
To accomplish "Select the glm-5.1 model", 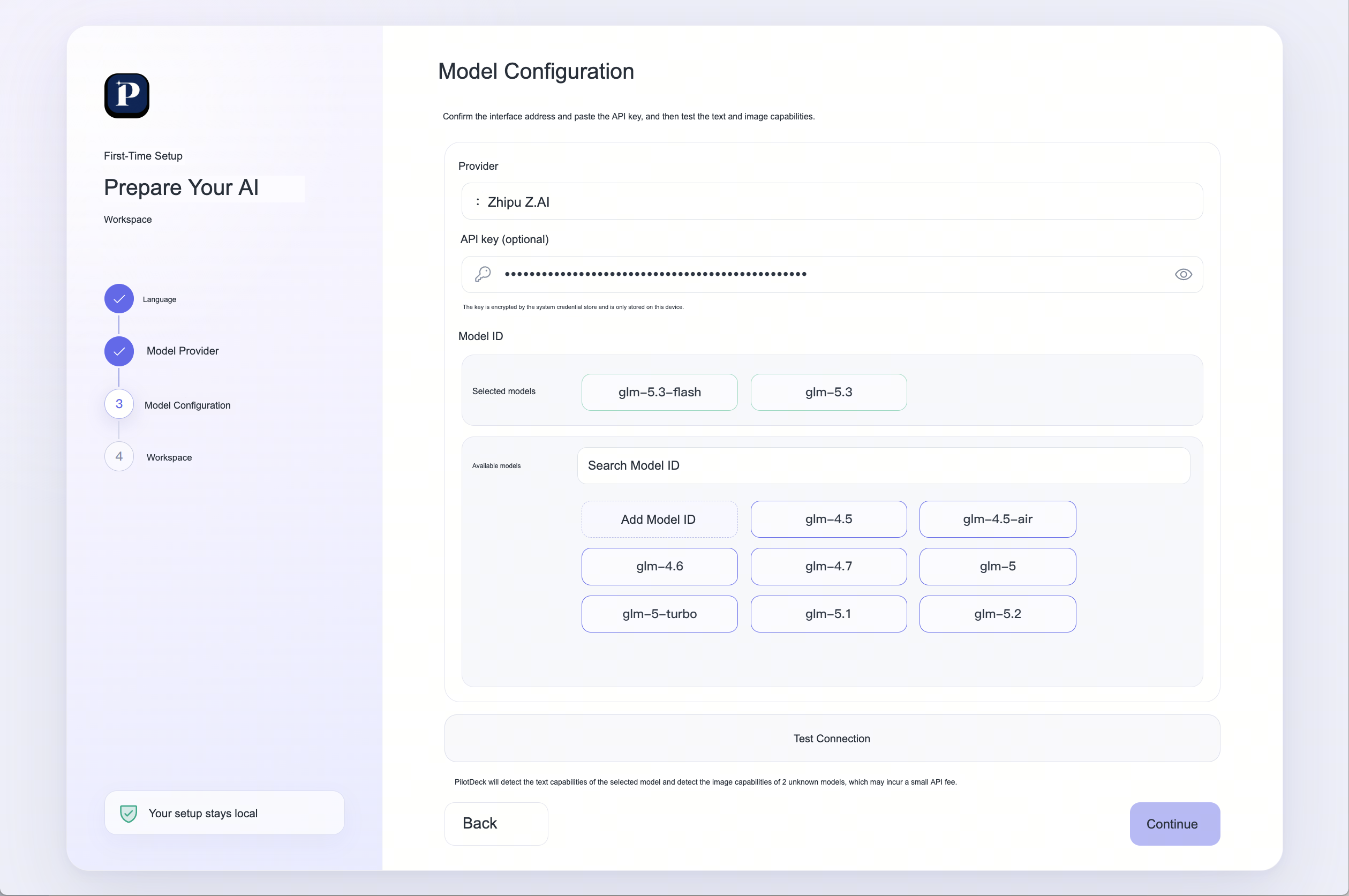I will pyautogui.click(x=828, y=614).
